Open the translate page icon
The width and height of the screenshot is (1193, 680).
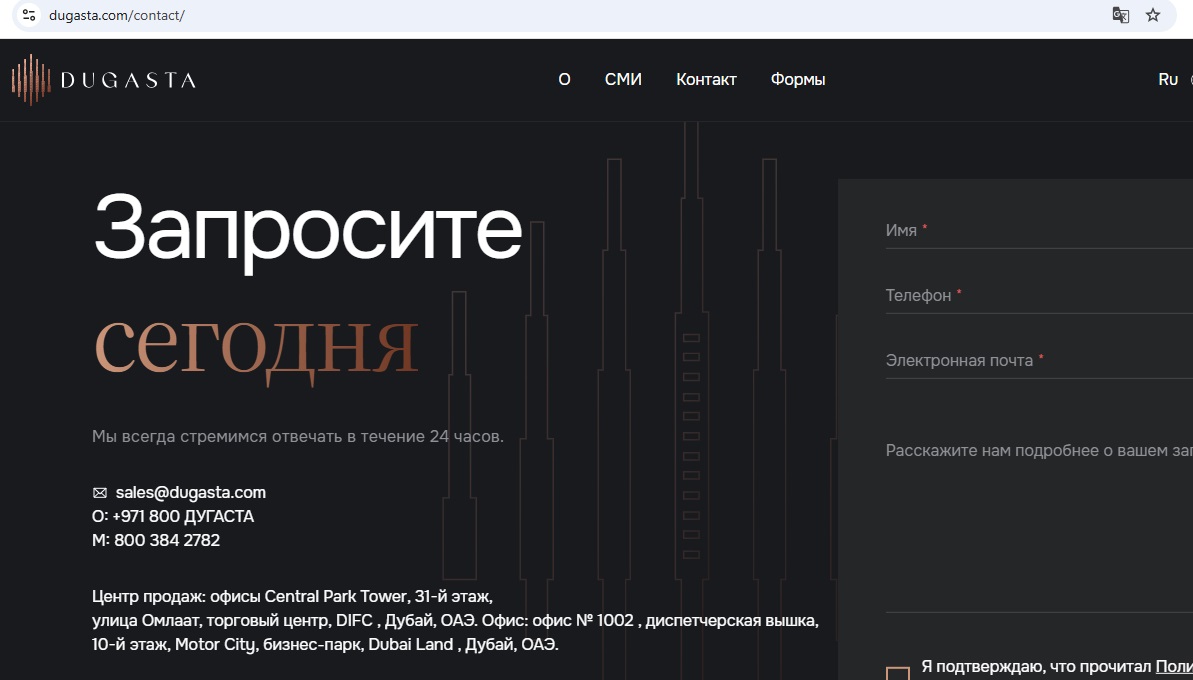point(1121,15)
